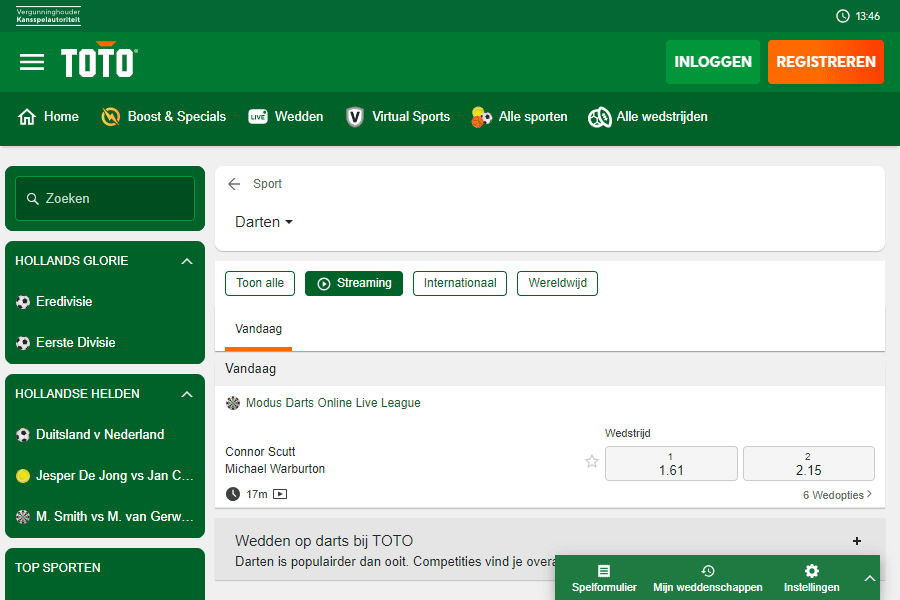Open the Wedden live menu
The width and height of the screenshot is (900, 600).
click(286, 117)
